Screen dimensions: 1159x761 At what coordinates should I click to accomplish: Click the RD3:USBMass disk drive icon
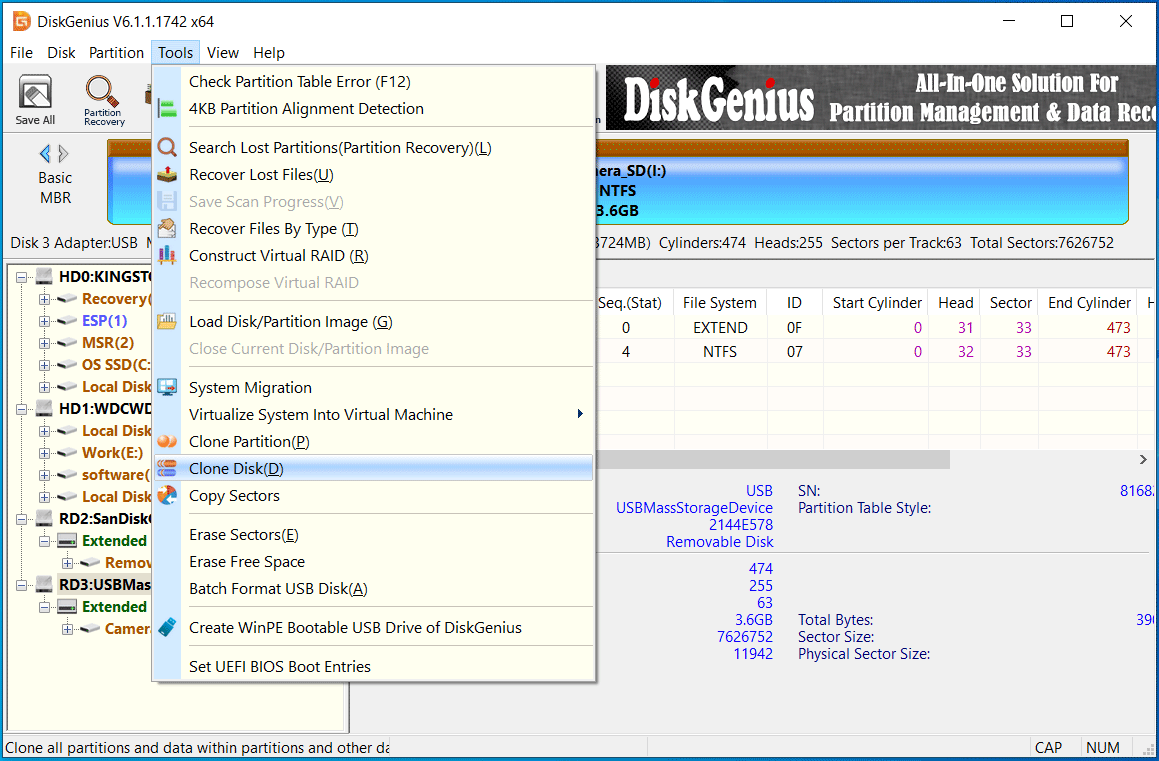(x=45, y=585)
